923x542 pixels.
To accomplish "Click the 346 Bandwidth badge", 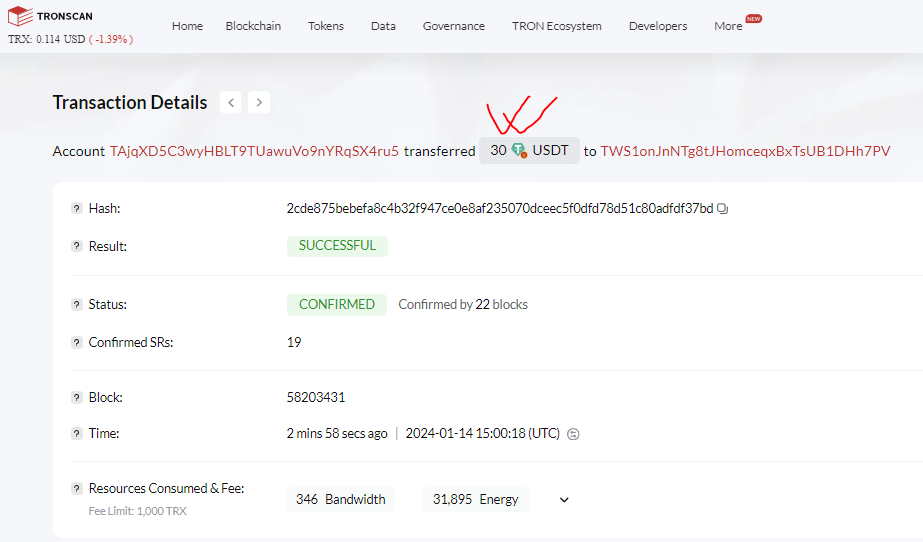I will (x=341, y=499).
